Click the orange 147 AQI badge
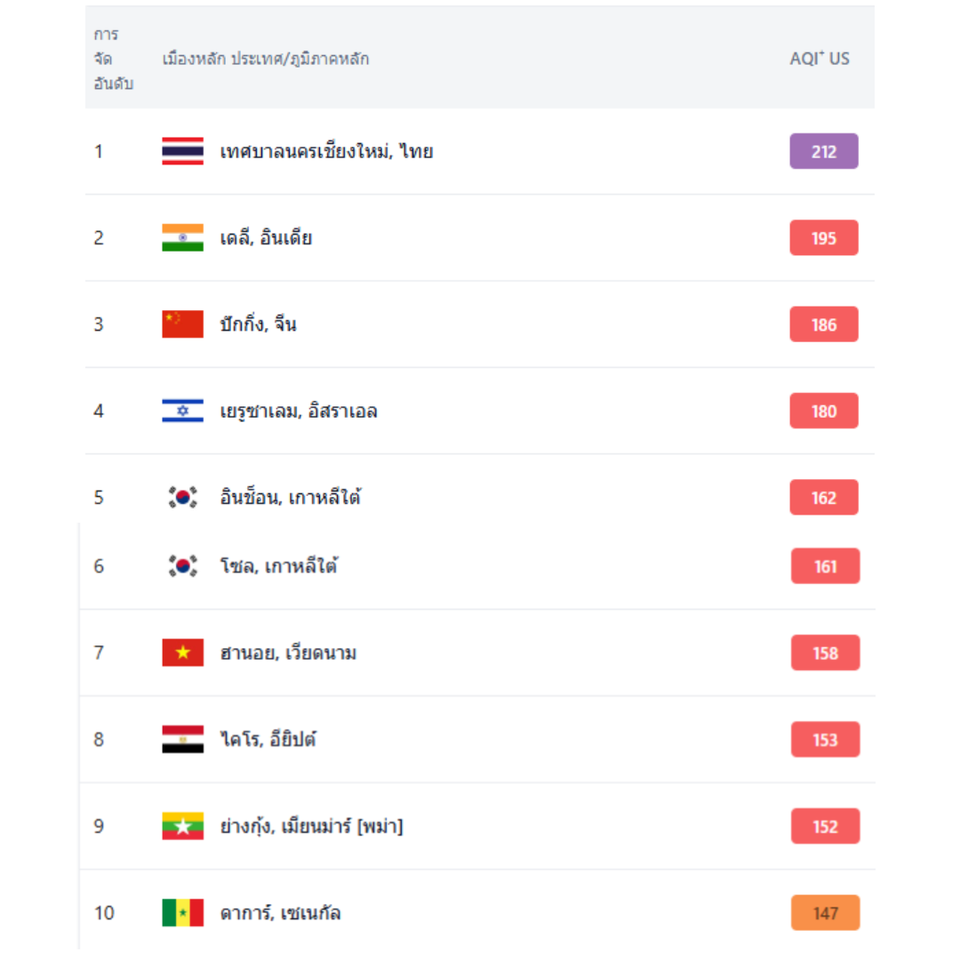The width and height of the screenshot is (960, 960). (x=825, y=913)
